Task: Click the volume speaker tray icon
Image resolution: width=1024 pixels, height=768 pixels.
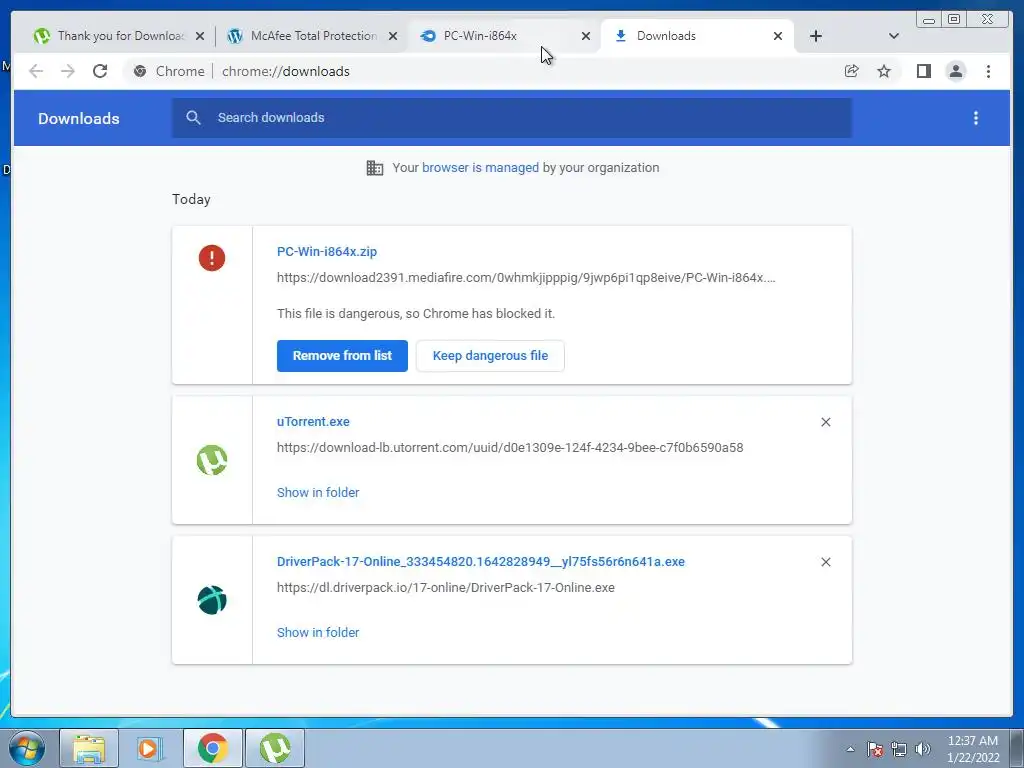Action: [923, 749]
